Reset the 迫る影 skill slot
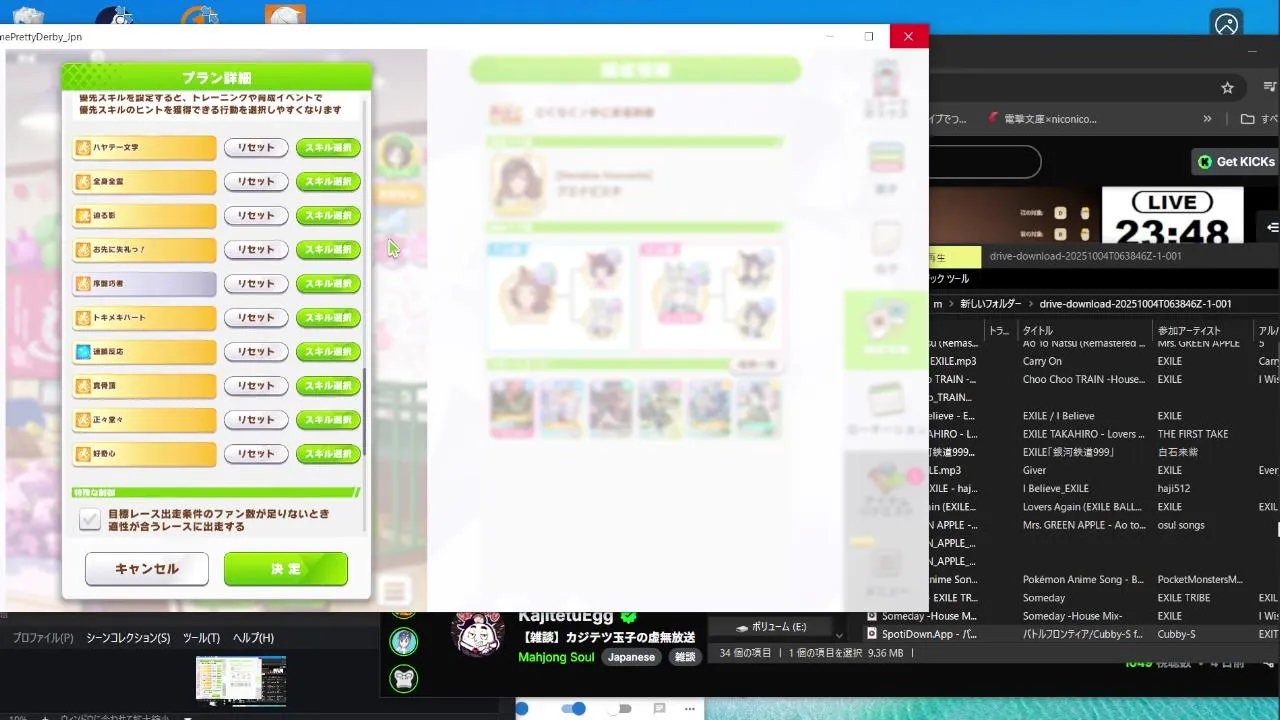The width and height of the screenshot is (1280, 720). (x=256, y=216)
